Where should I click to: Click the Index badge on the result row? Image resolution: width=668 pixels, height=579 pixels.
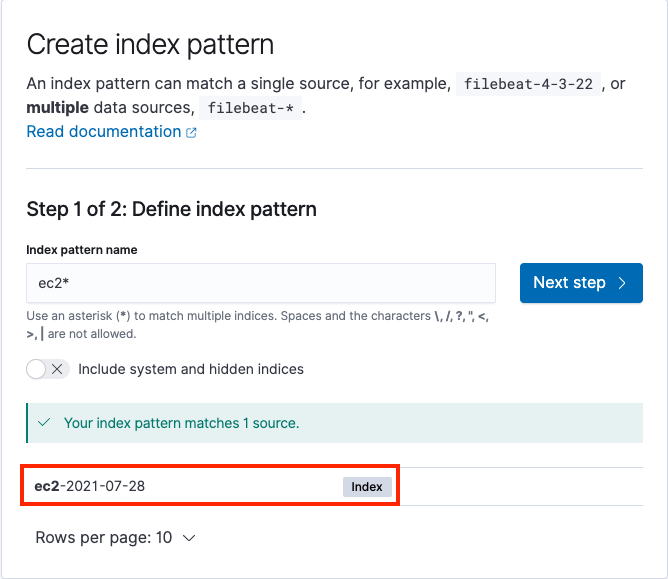[367, 486]
